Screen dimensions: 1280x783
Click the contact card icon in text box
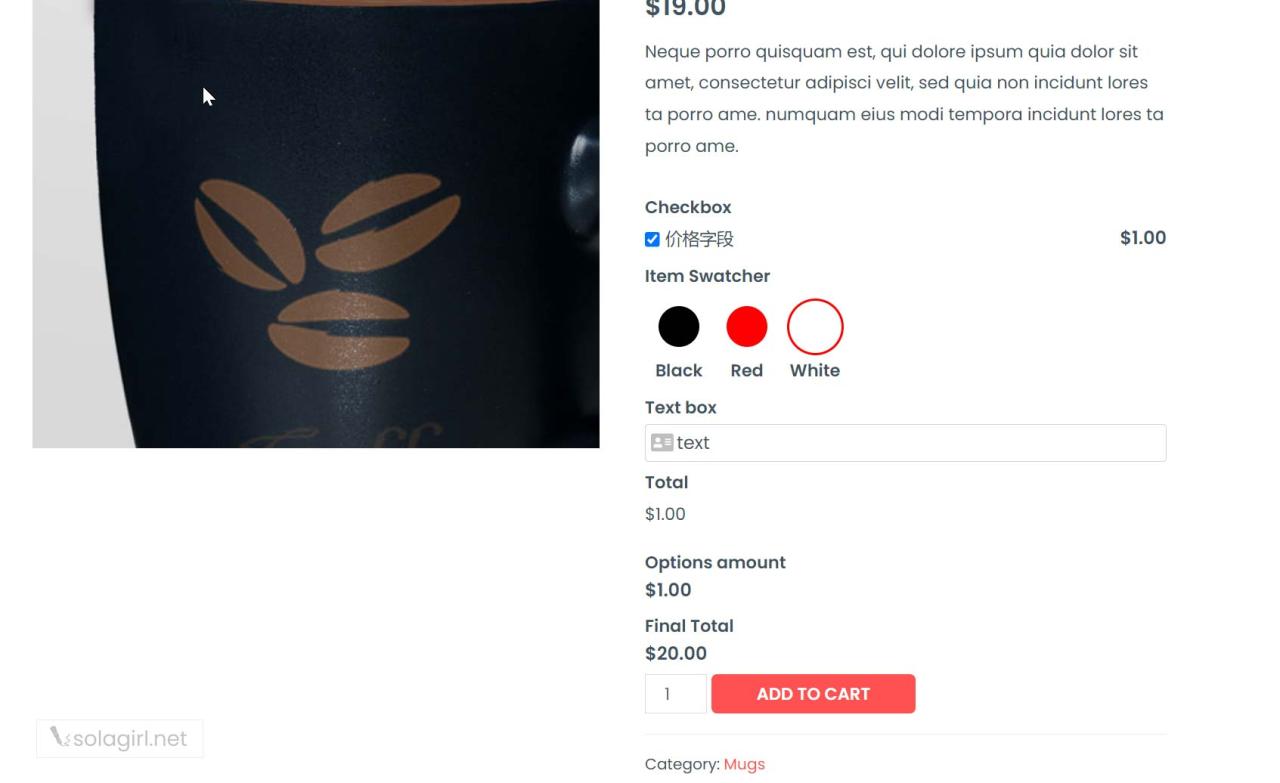pos(661,442)
